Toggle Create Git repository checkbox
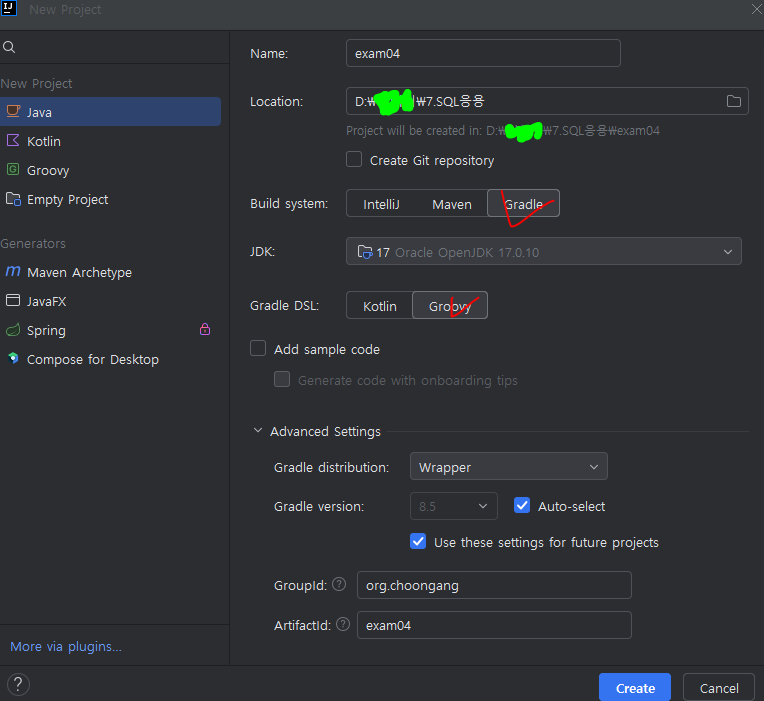The height and width of the screenshot is (701, 764). [x=354, y=159]
